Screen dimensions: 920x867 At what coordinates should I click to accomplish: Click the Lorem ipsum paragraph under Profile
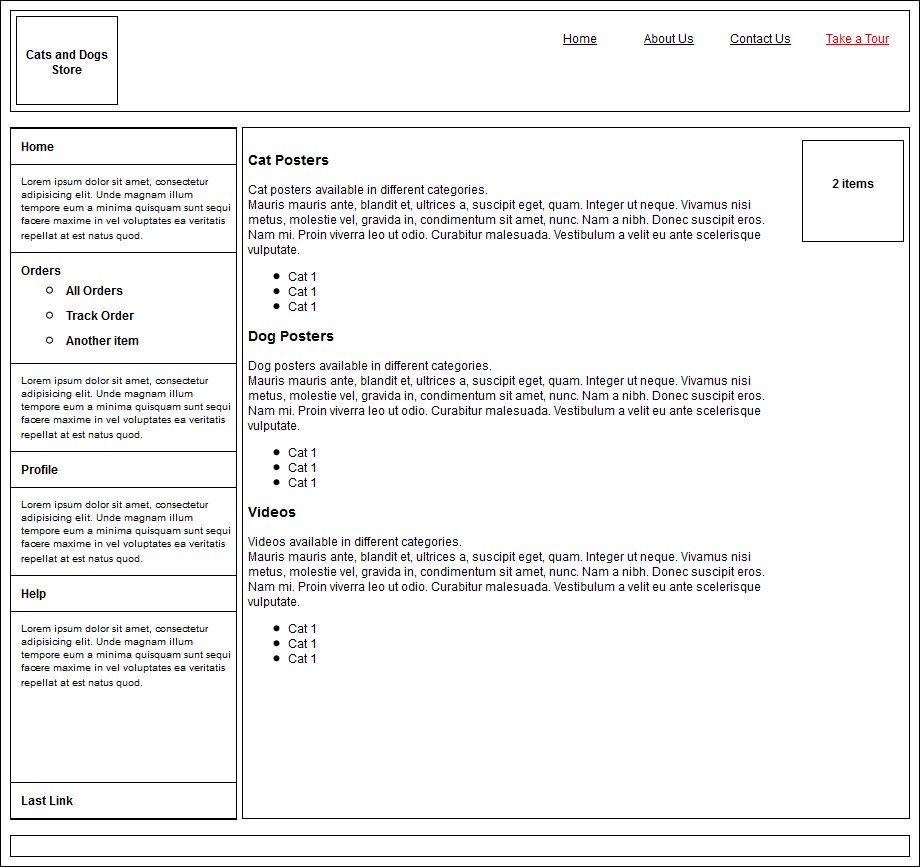tap(126, 531)
